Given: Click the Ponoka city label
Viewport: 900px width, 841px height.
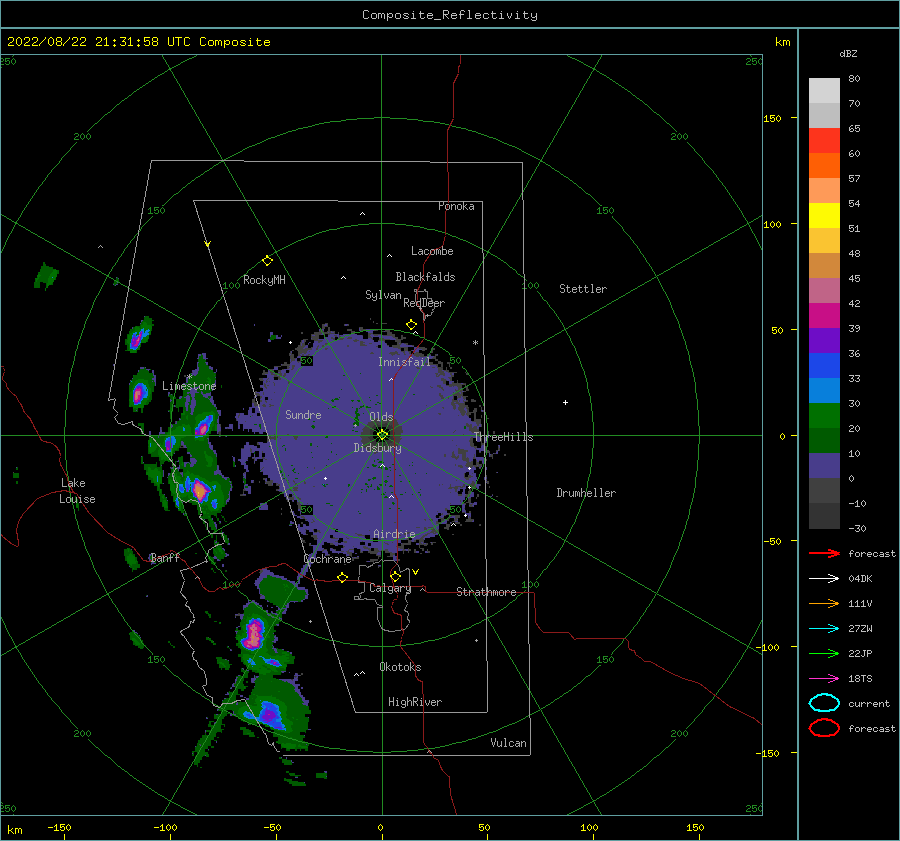Looking at the screenshot, I should [456, 206].
